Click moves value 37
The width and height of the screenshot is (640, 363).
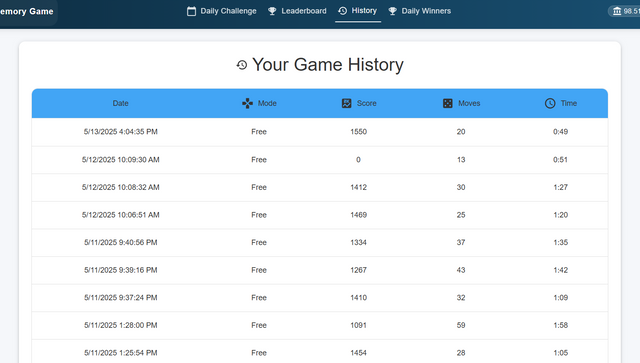point(461,242)
